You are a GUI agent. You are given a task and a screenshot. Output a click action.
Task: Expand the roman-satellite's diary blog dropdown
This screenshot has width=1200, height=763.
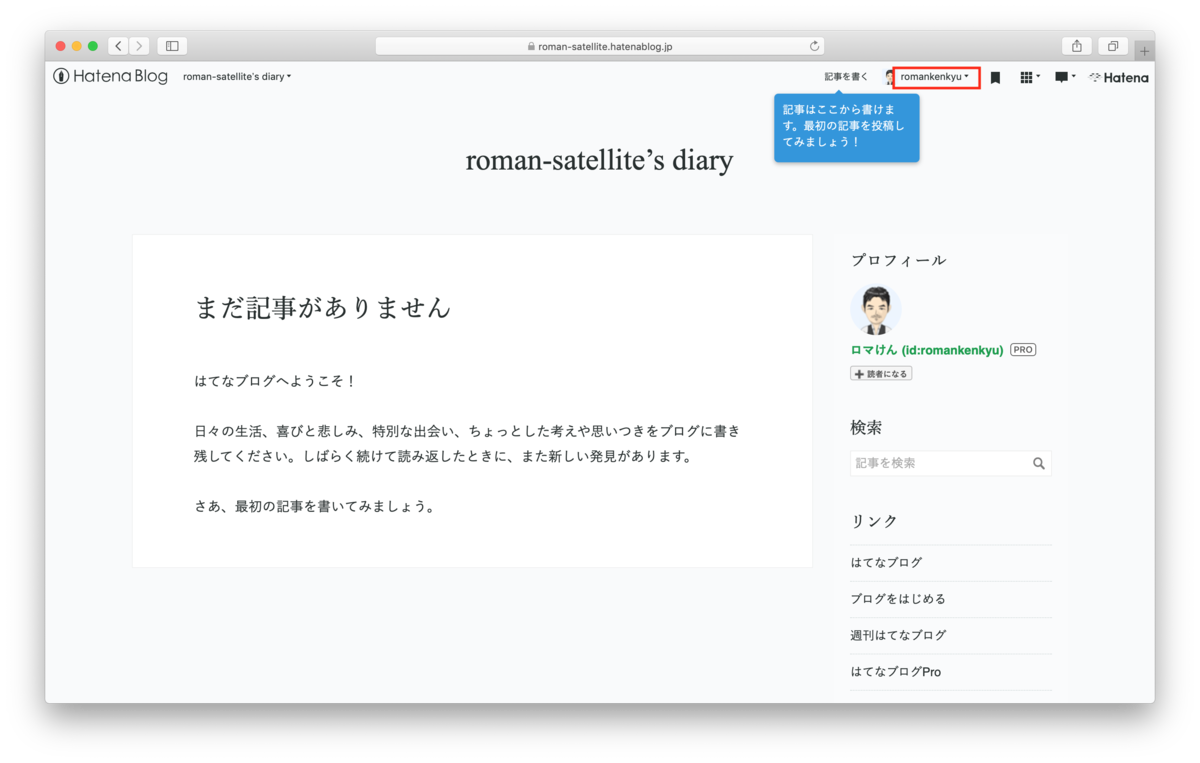(x=237, y=77)
